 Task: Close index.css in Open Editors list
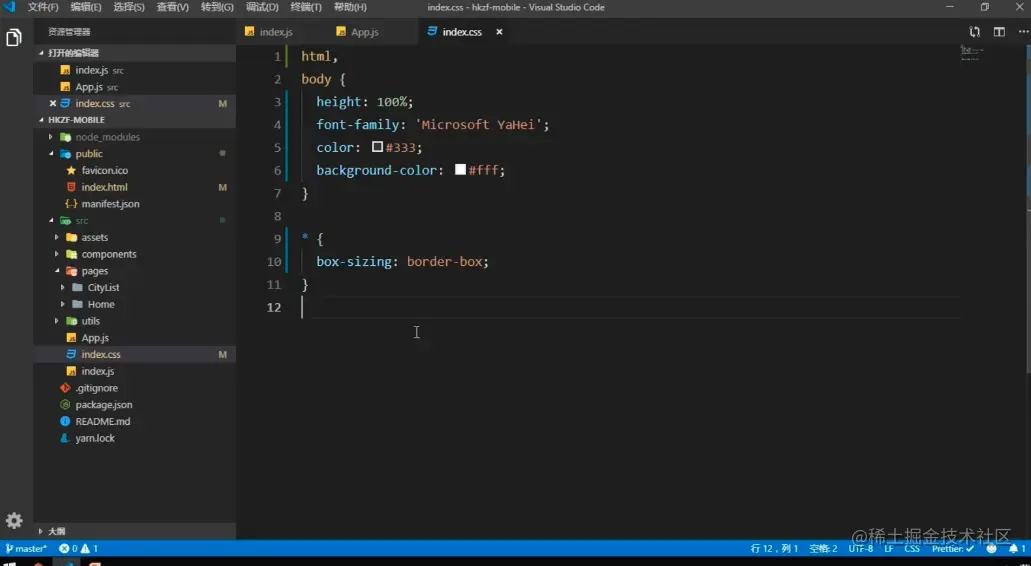53,103
